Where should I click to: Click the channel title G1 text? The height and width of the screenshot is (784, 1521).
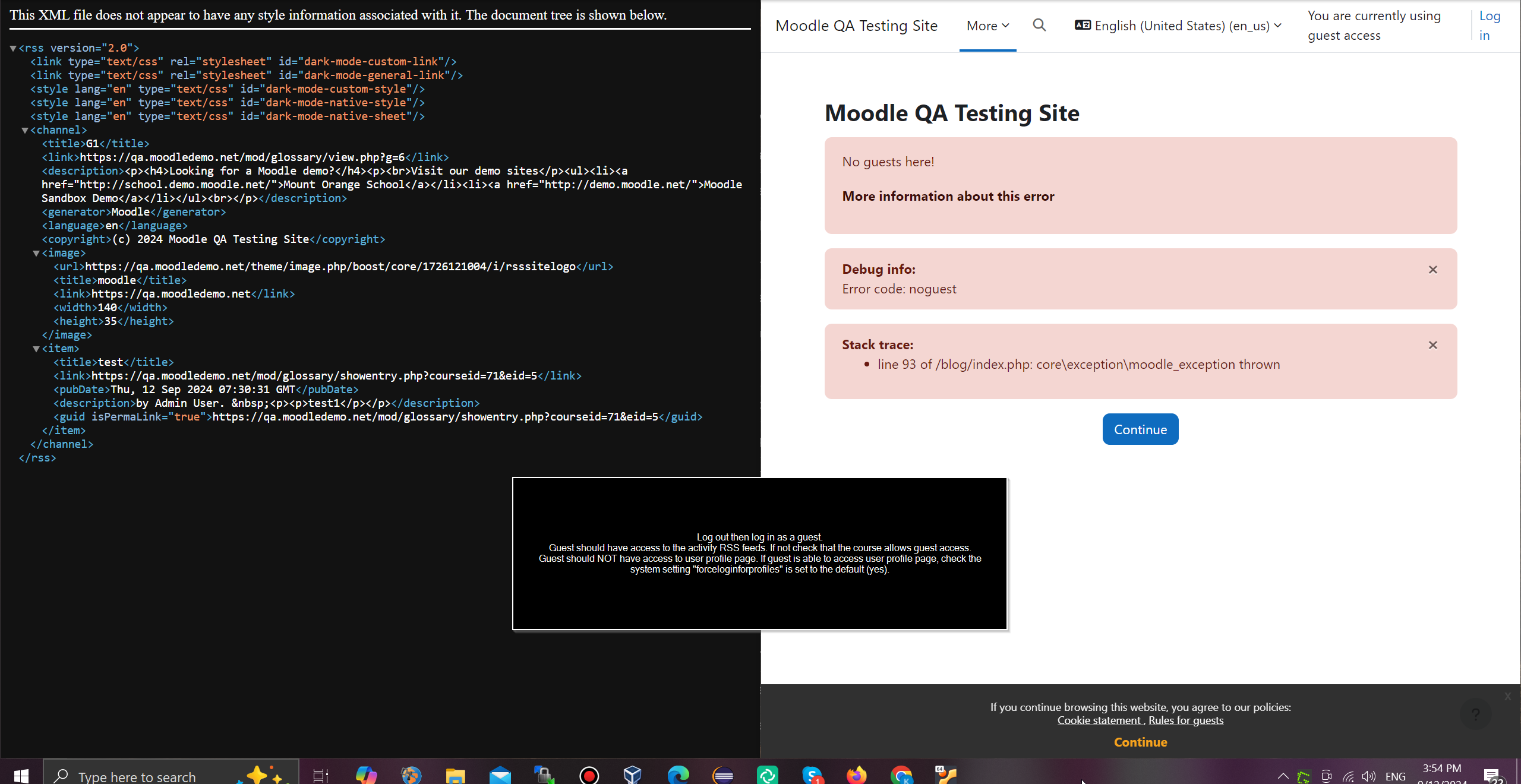92,144
